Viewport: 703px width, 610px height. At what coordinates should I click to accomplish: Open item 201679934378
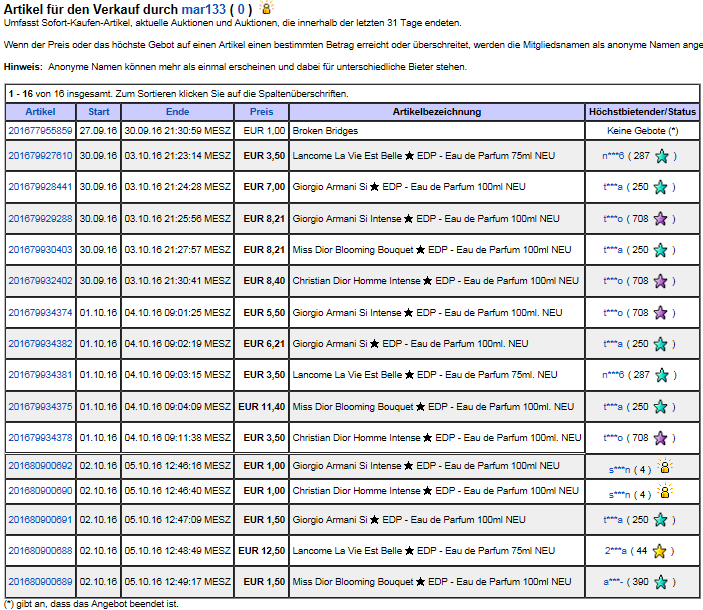[40, 437]
